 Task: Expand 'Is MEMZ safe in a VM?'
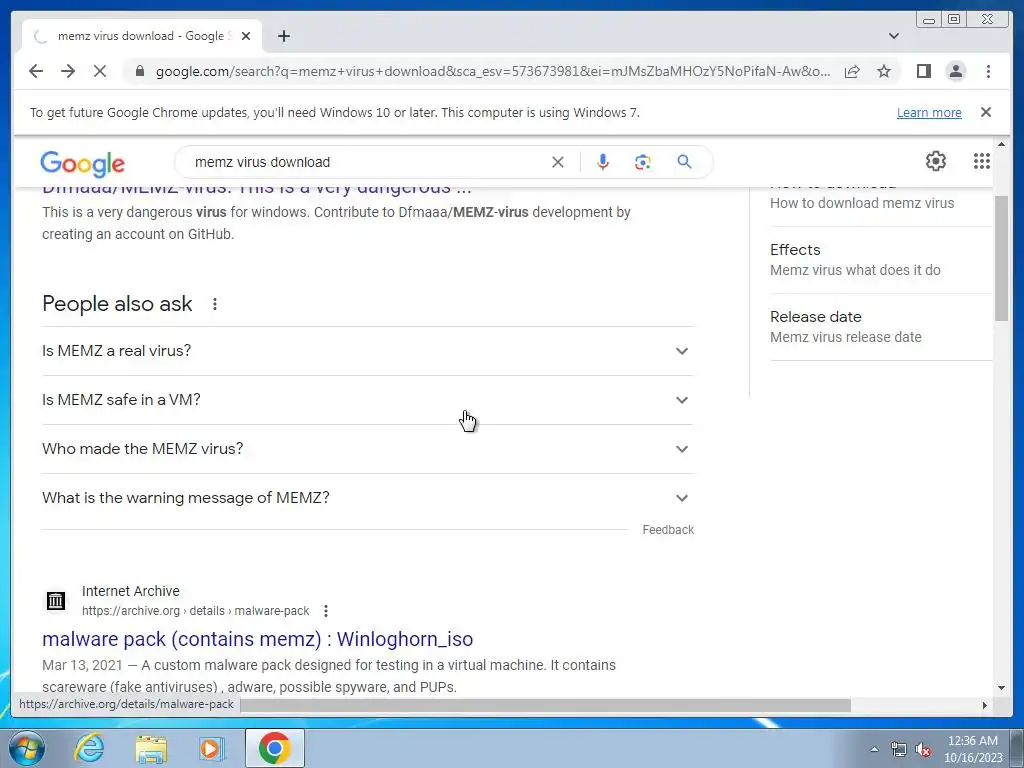(368, 400)
